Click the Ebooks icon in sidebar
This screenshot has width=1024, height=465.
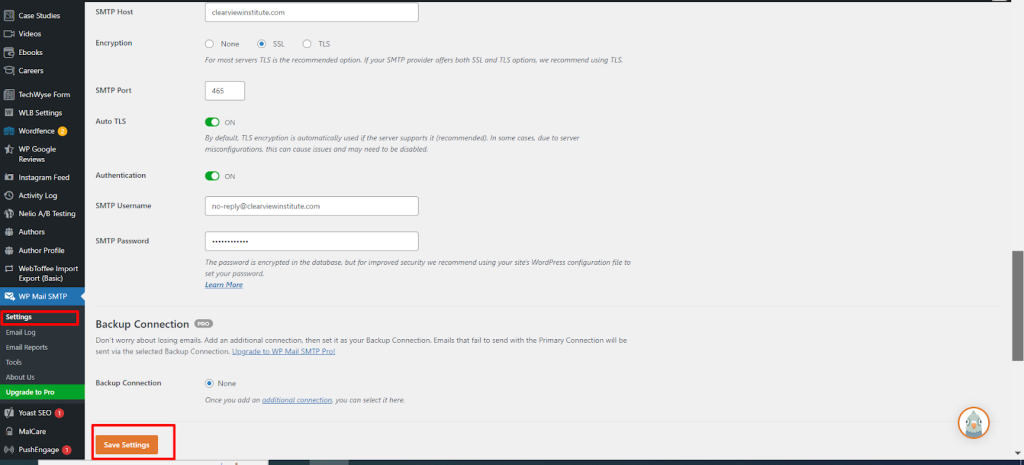[x=10, y=52]
